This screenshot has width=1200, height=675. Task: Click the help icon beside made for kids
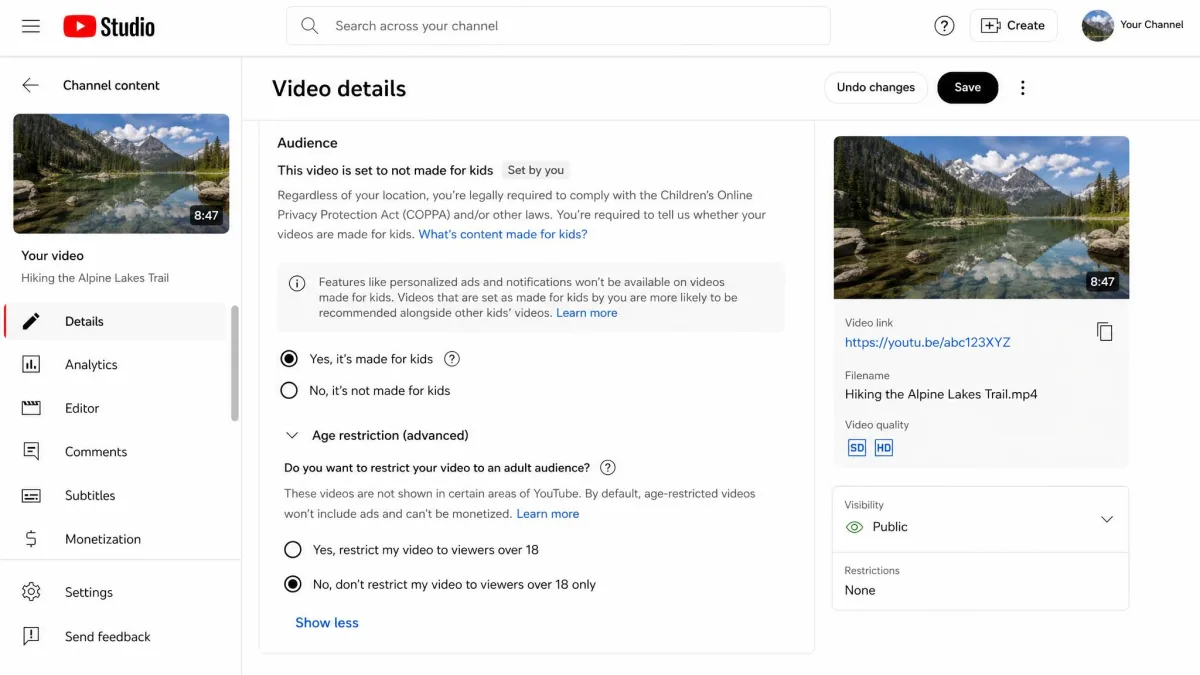click(x=452, y=359)
